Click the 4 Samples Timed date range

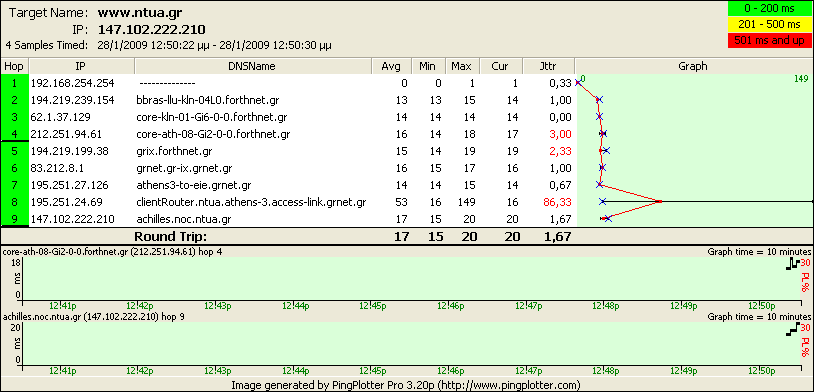[214, 45]
